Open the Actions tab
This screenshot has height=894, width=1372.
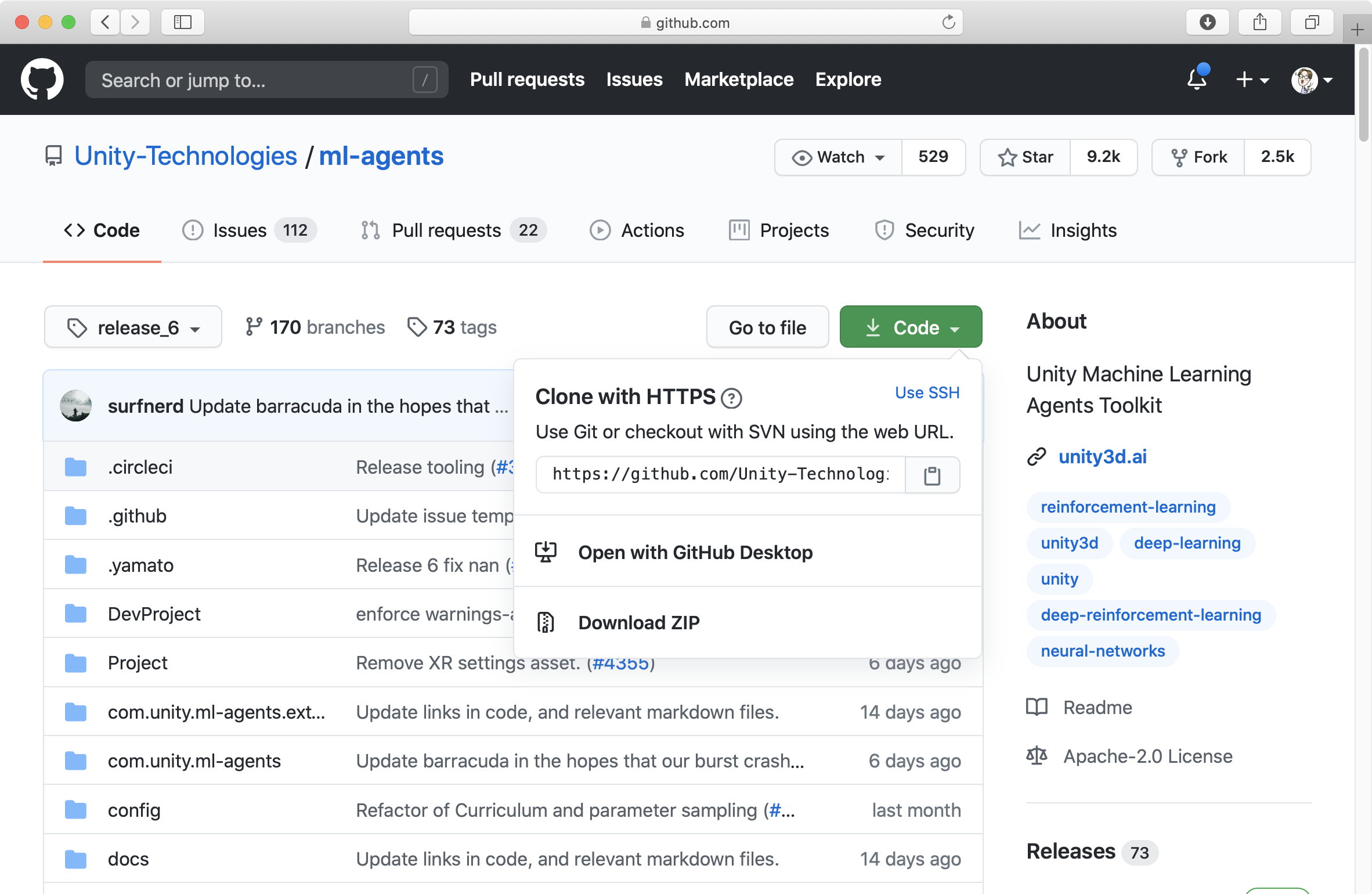click(x=637, y=230)
